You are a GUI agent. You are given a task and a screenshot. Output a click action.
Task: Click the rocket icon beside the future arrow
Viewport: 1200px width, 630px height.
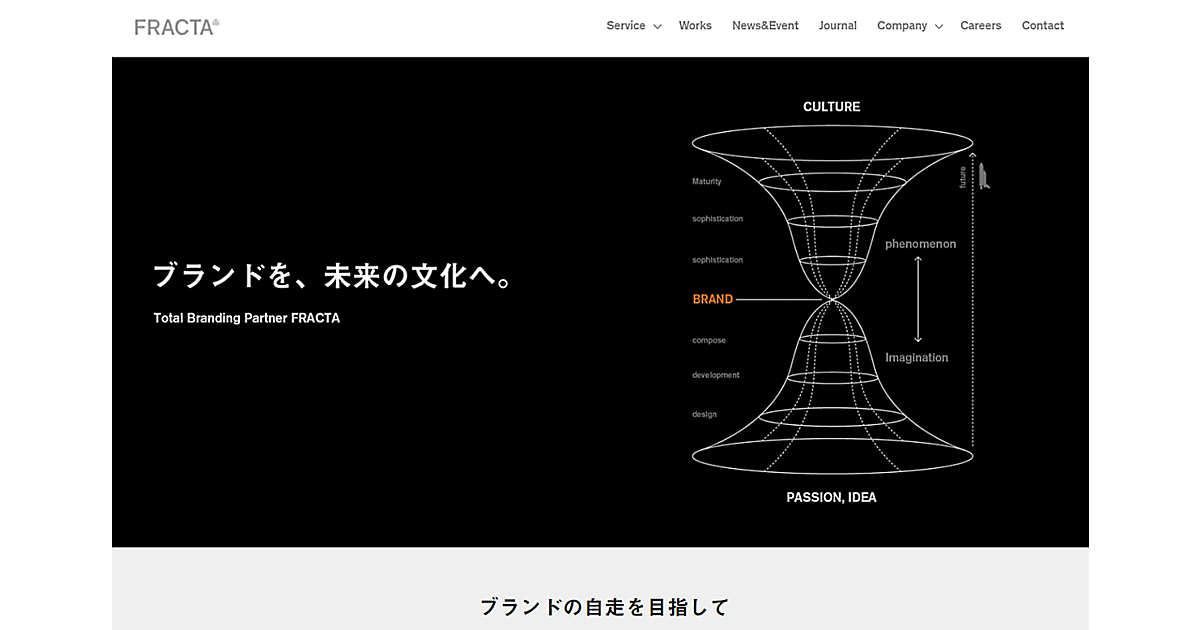click(x=984, y=176)
